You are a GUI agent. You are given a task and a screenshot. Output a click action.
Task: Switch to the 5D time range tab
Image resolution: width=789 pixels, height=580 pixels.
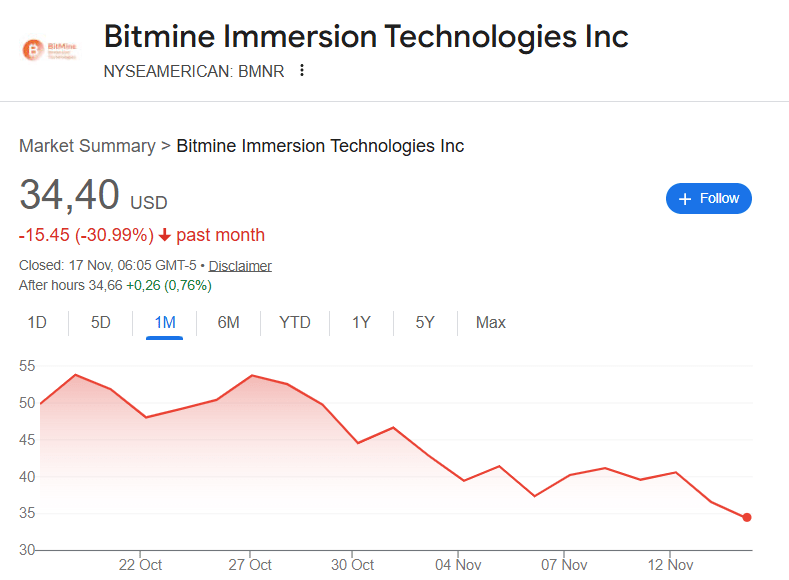pyautogui.click(x=101, y=322)
